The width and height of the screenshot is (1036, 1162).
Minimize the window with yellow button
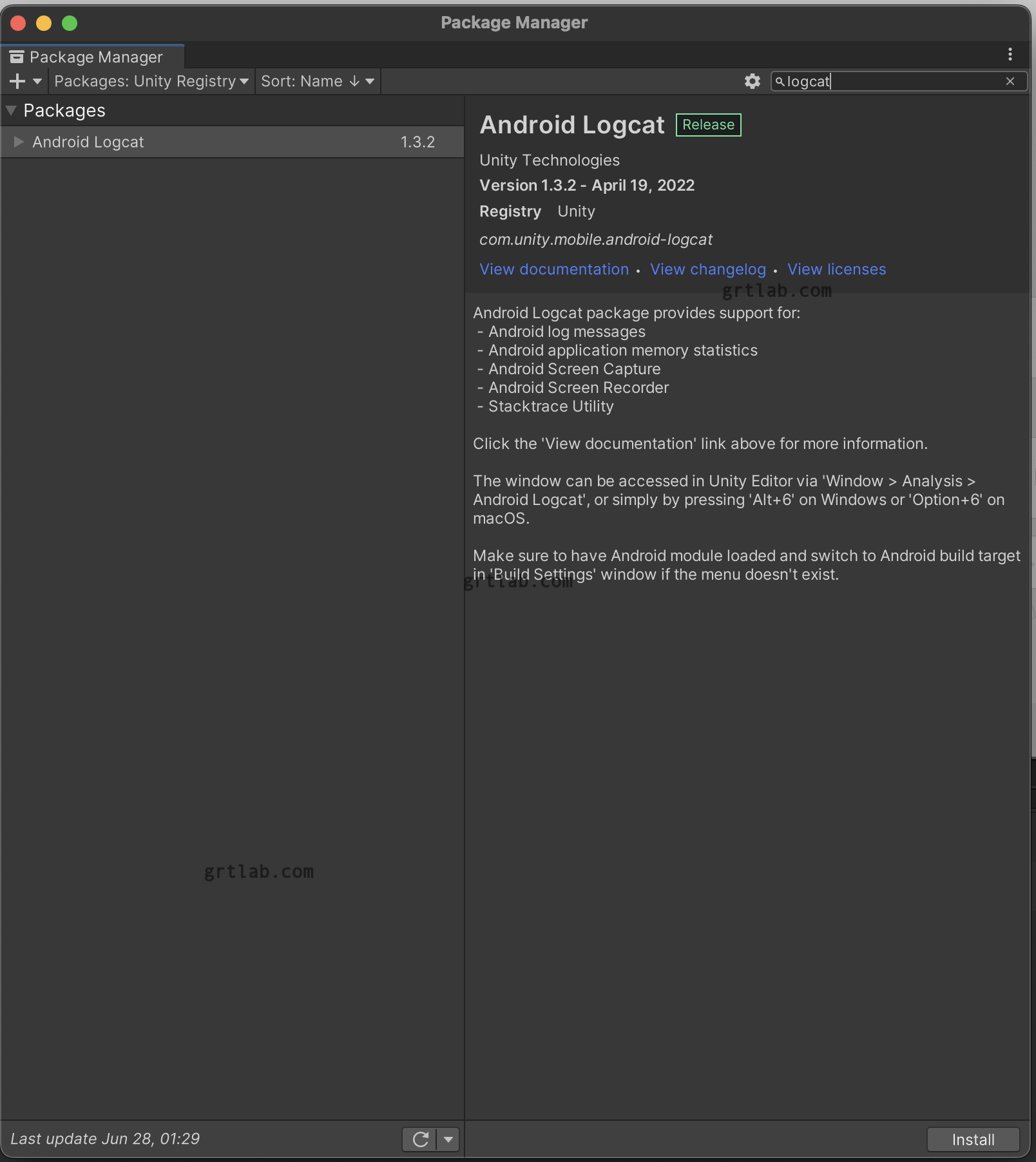coord(44,23)
